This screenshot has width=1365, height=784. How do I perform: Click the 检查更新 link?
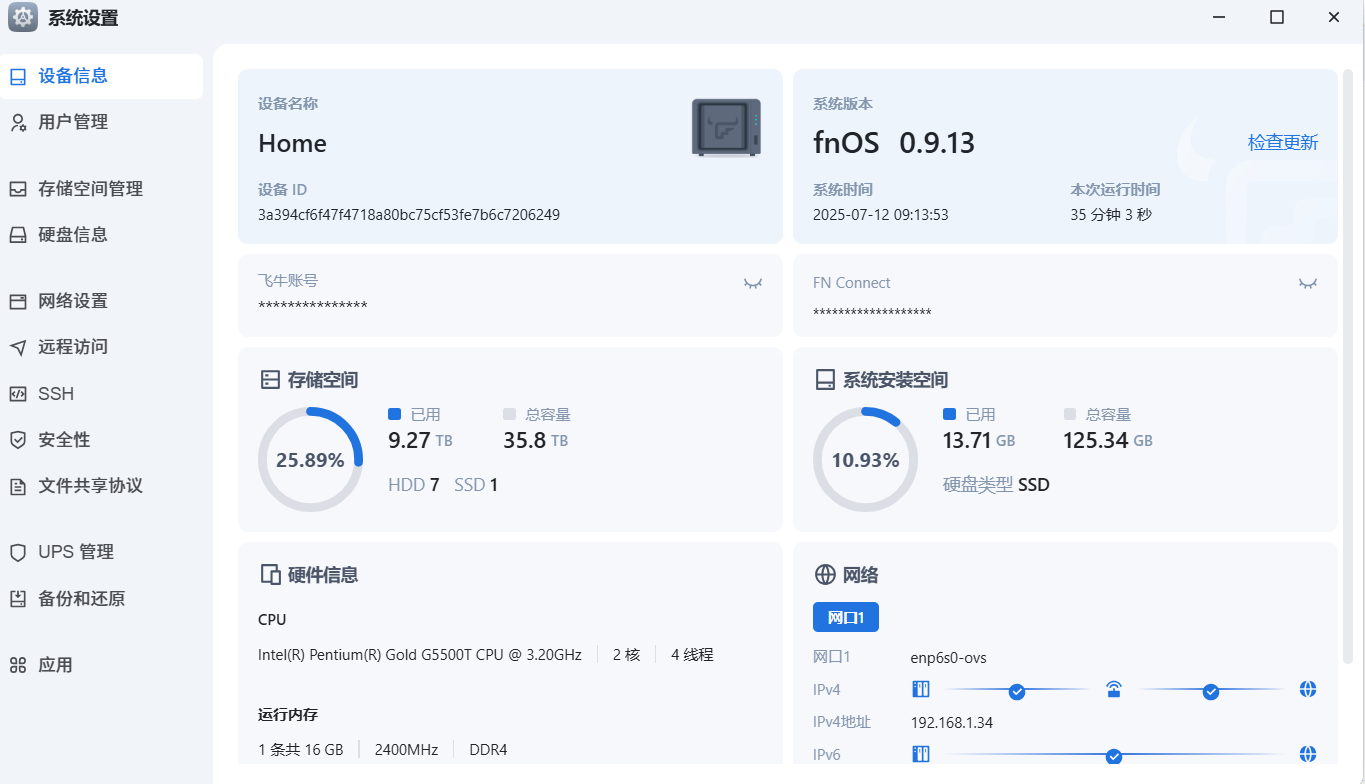click(1282, 142)
